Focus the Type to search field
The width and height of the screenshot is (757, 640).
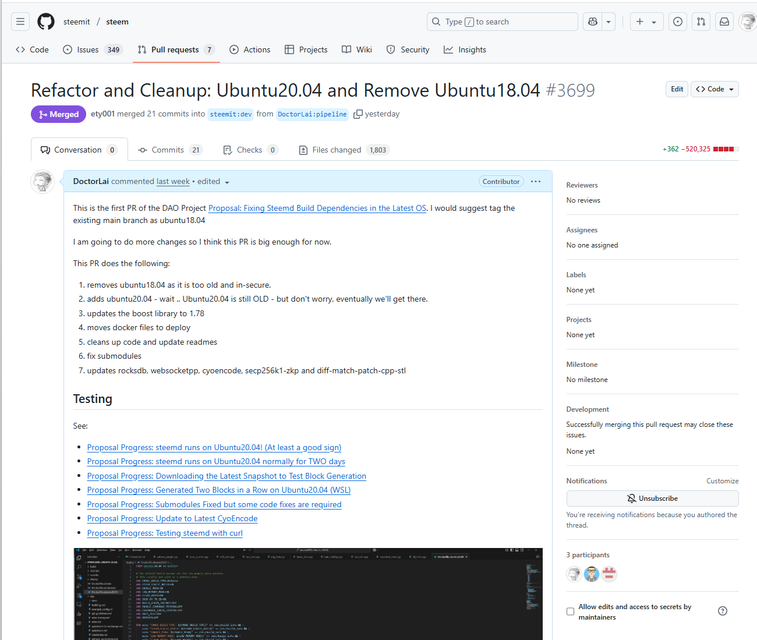click(502, 22)
